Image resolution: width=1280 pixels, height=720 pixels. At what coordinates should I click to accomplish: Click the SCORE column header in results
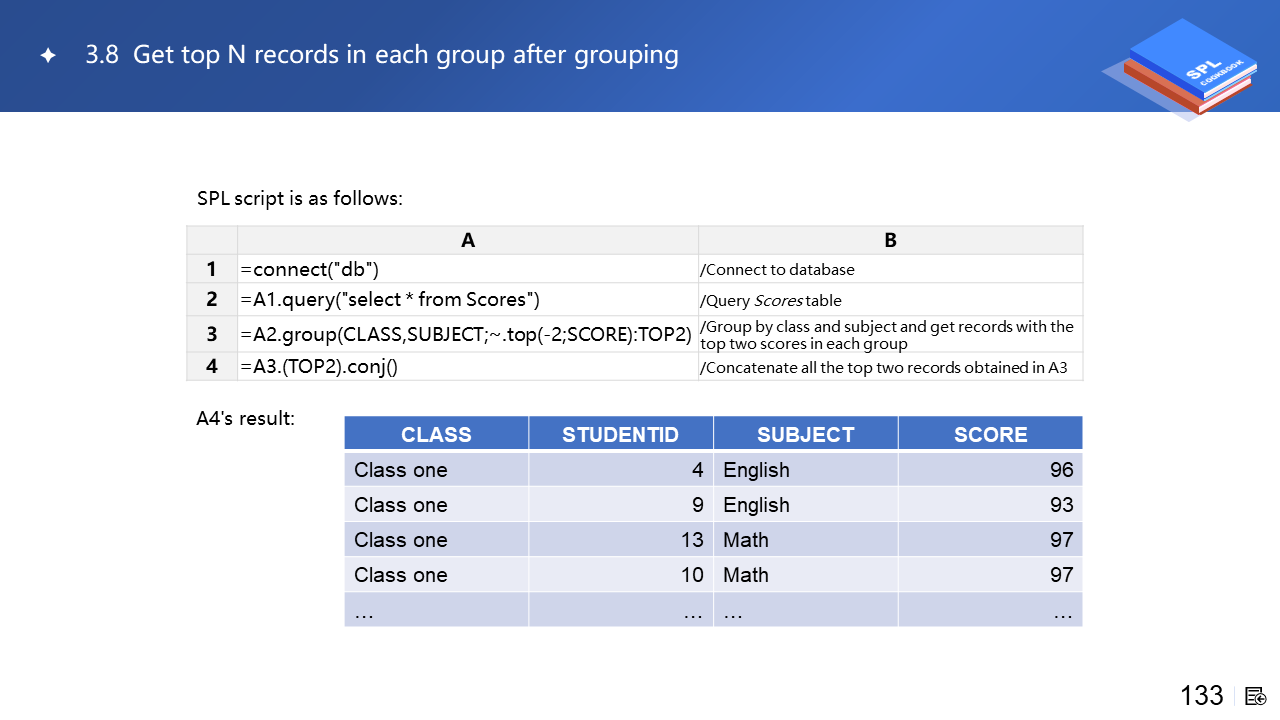990,434
